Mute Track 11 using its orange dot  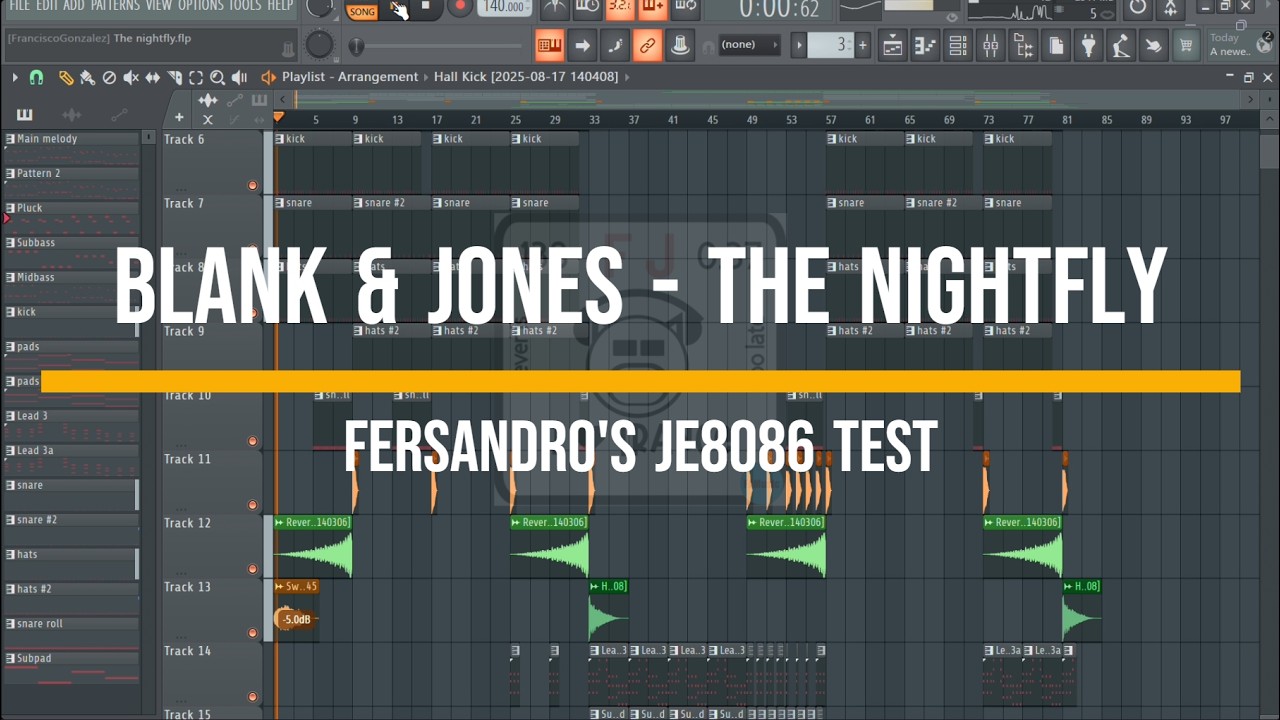click(x=252, y=505)
